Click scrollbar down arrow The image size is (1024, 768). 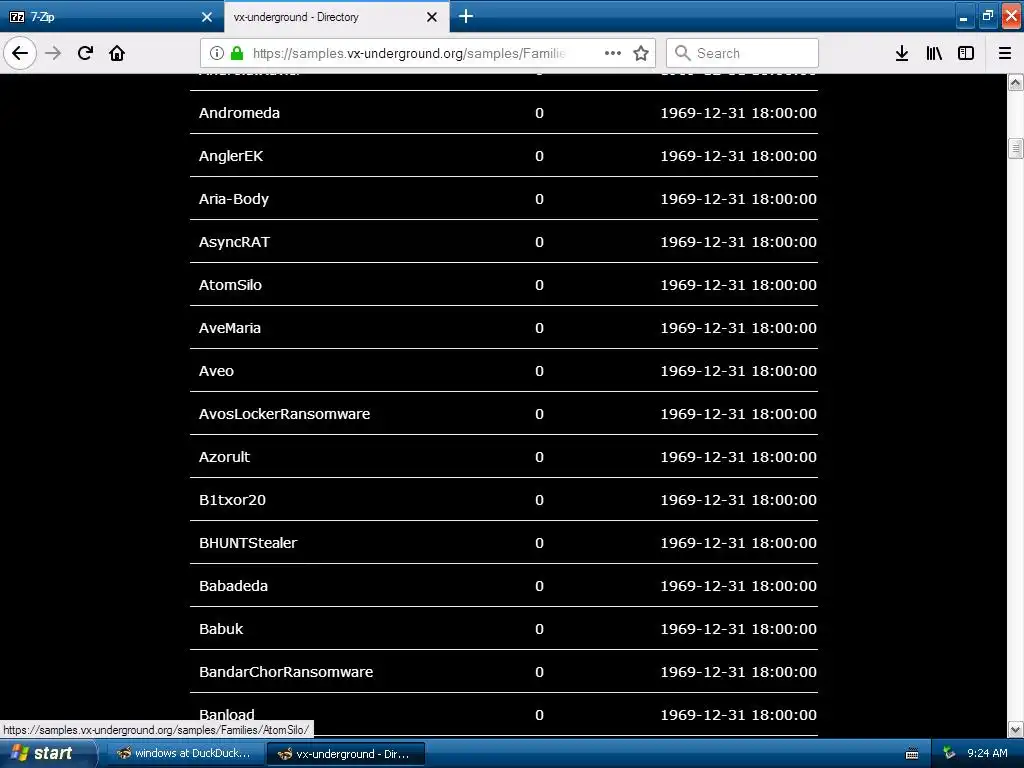point(1016,729)
